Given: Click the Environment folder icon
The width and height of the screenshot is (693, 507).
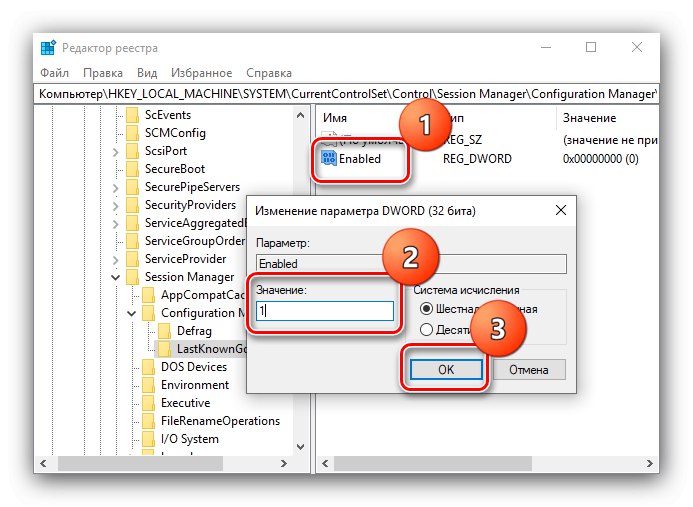Looking at the screenshot, I should pyautogui.click(x=148, y=385).
